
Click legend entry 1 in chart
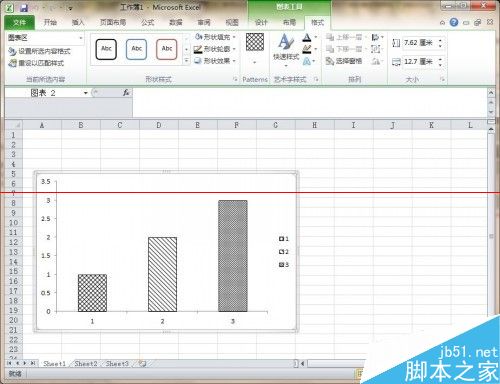[x=284, y=239]
